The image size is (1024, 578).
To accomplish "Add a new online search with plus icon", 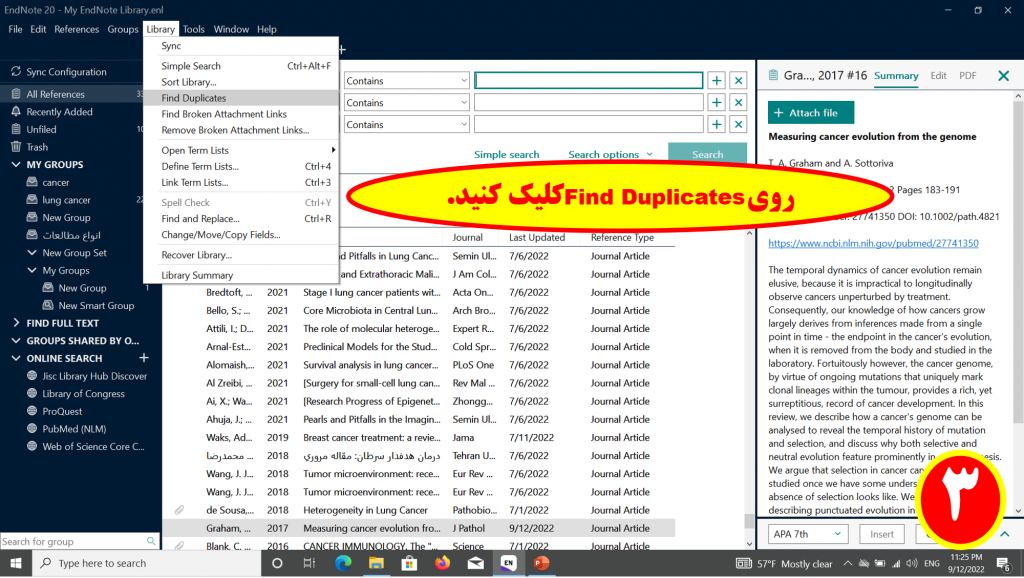I will tap(144, 358).
